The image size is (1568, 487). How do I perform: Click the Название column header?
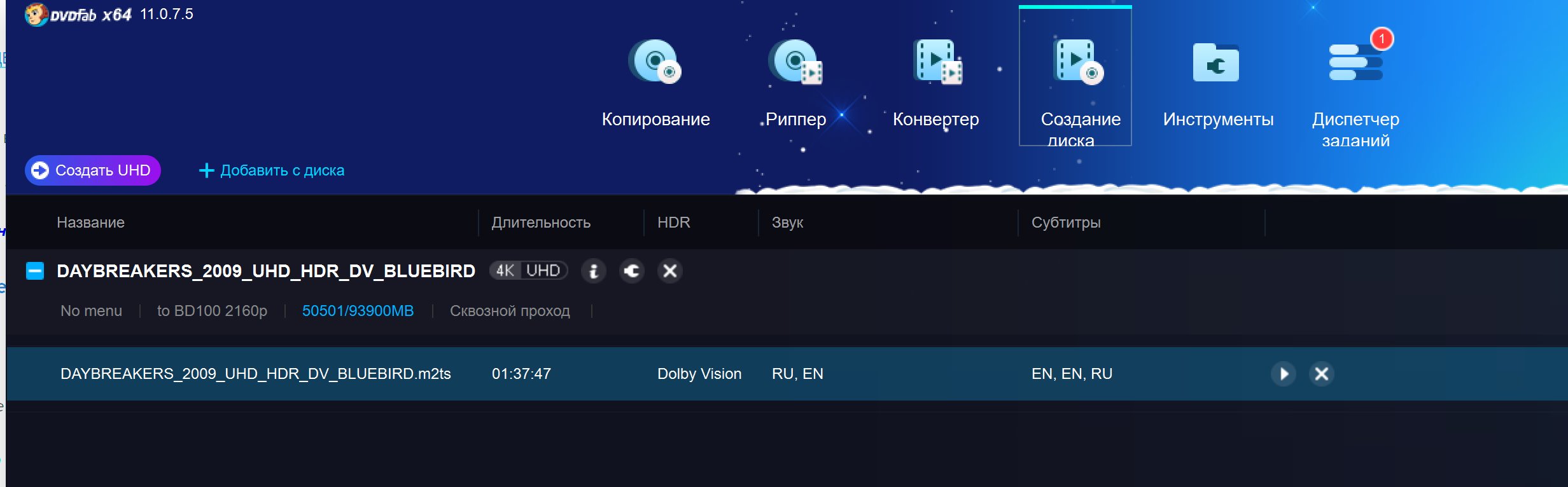point(90,223)
